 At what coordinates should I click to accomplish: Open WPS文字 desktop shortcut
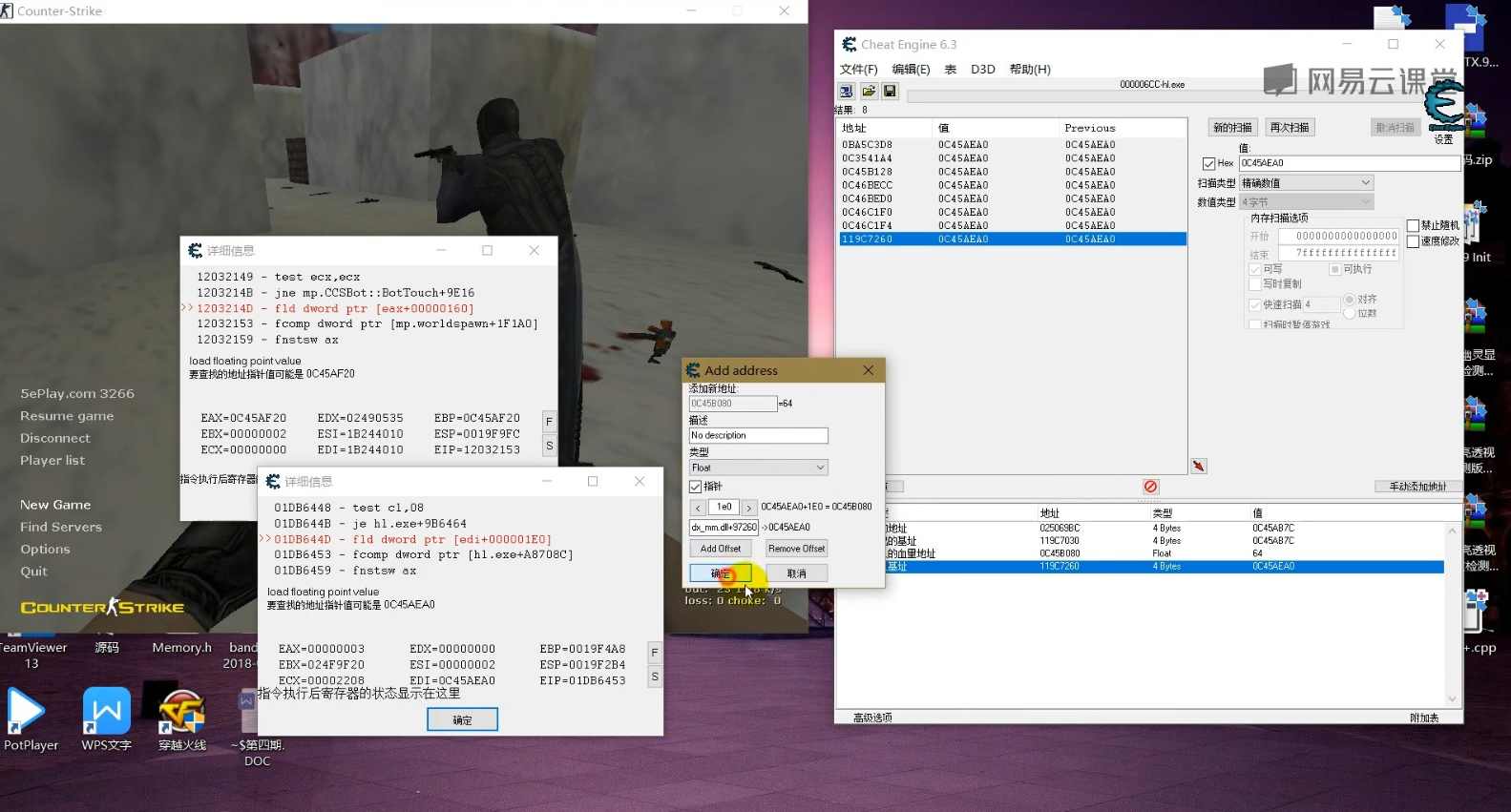tap(107, 718)
